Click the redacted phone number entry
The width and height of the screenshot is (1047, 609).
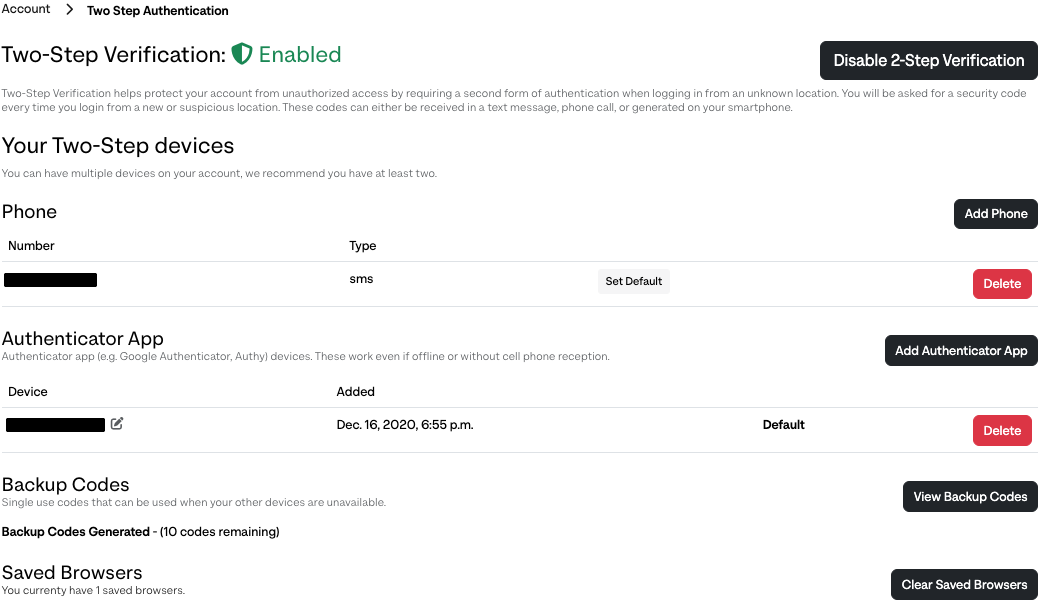51,280
